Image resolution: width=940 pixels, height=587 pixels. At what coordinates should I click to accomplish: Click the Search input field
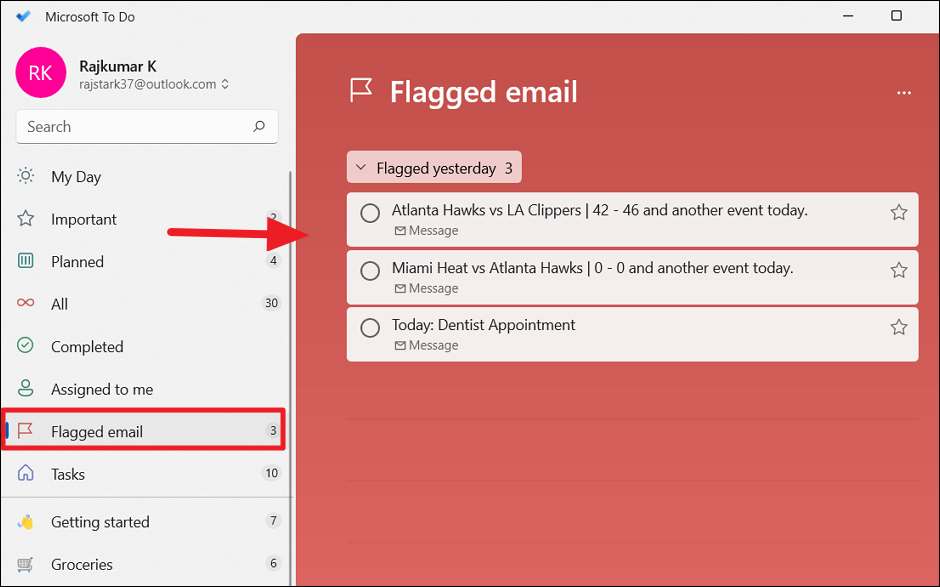(147, 127)
